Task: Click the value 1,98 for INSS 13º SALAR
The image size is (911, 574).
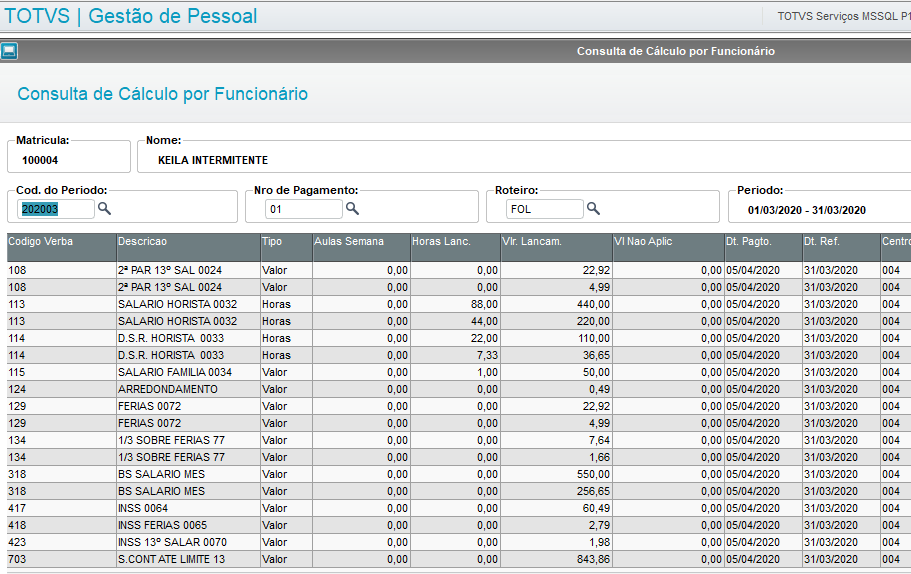Action: tap(599, 542)
